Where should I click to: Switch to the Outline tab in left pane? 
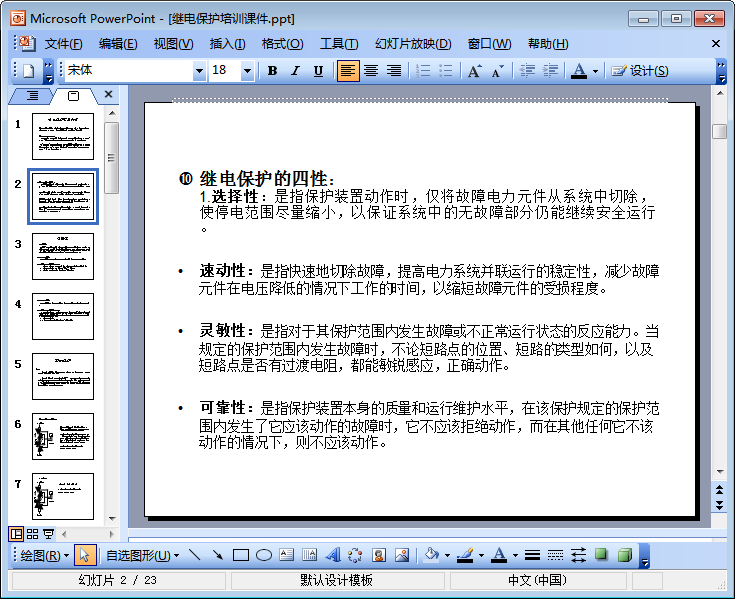tap(32, 96)
